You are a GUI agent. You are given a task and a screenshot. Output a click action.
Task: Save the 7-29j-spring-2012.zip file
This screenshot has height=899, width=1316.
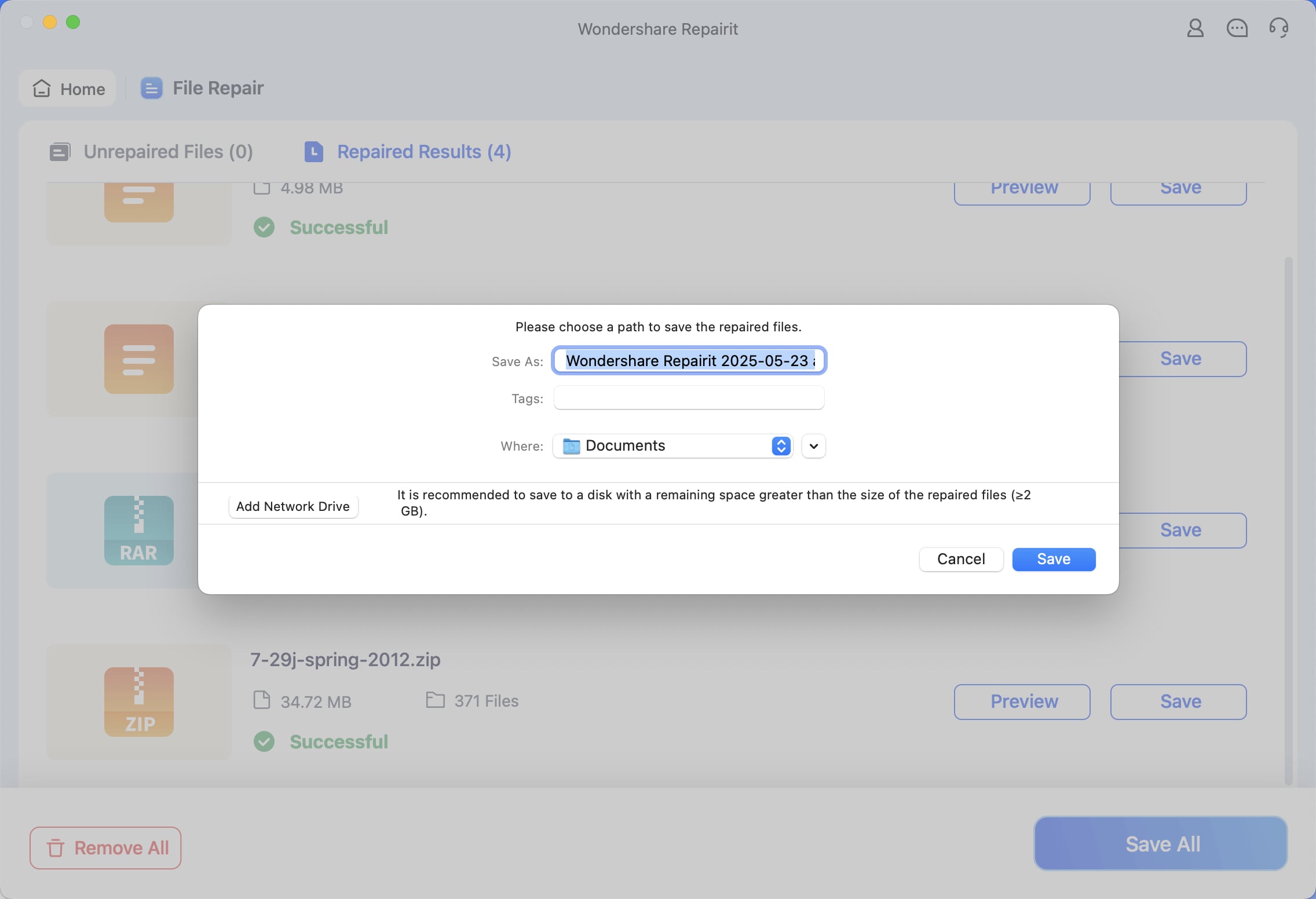[x=1179, y=701]
